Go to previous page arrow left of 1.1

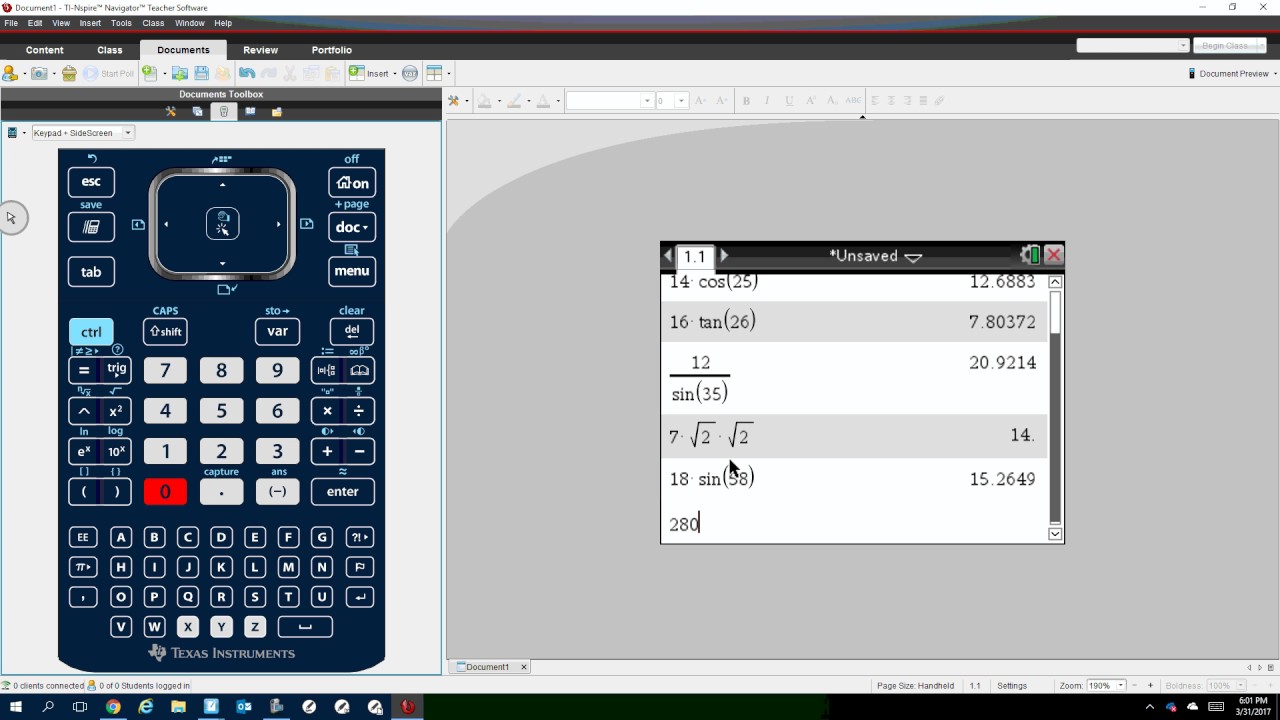[x=668, y=256]
